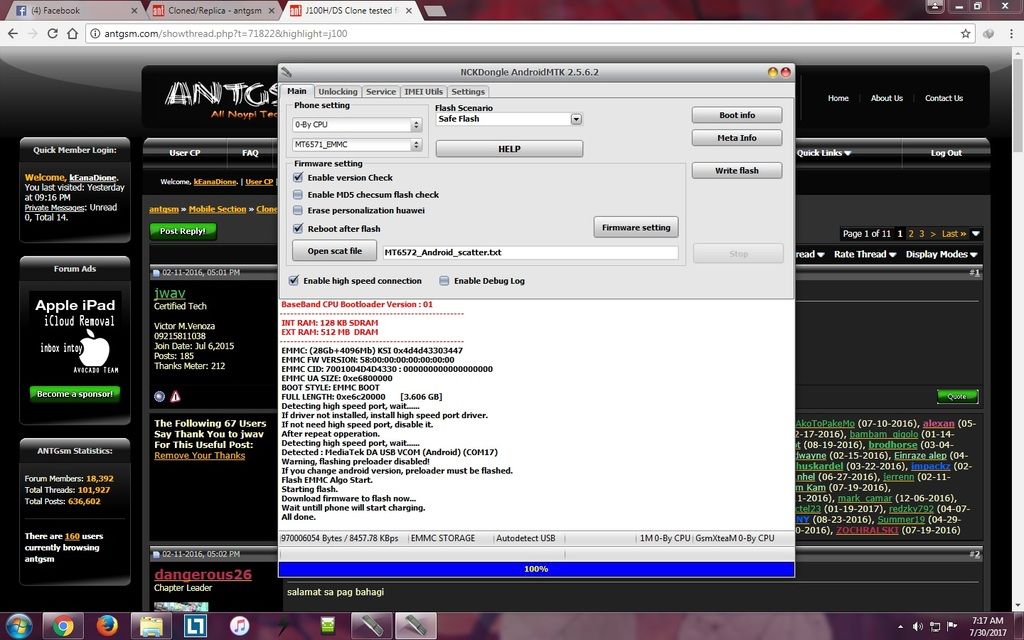Screen dimensions: 1024x640
Task: Click the Open scat file button
Action: pos(334,250)
